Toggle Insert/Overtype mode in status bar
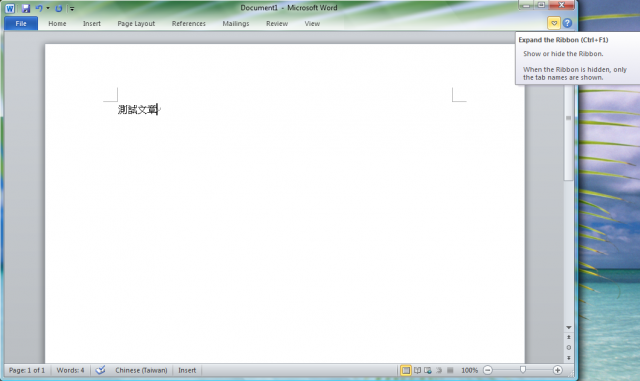This screenshot has width=640, height=381. click(187, 370)
